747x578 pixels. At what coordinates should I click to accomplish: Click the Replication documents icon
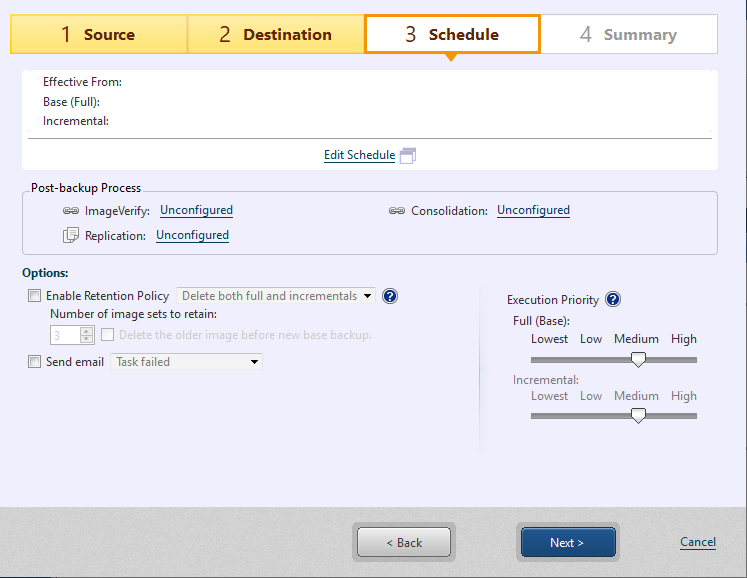(x=71, y=236)
